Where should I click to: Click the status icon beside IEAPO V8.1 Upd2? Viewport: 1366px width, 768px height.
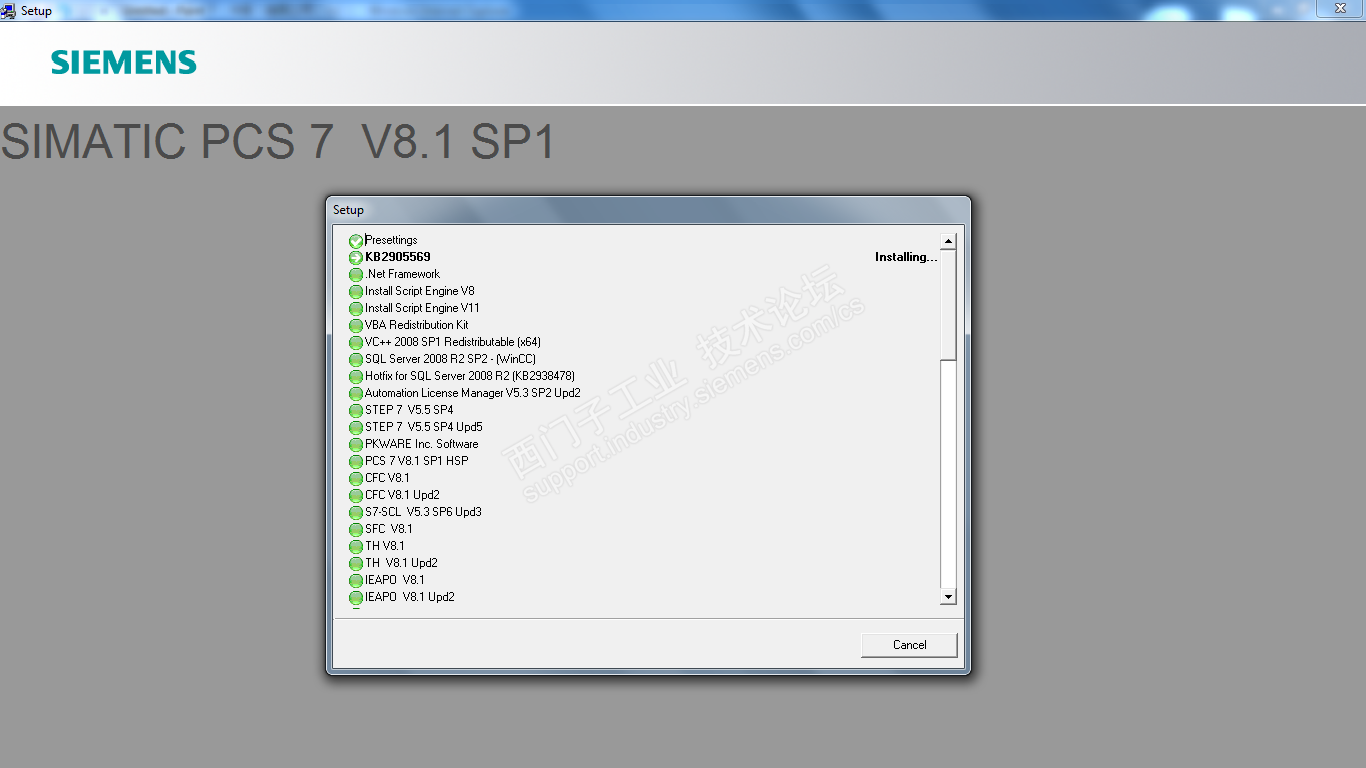[x=356, y=598]
